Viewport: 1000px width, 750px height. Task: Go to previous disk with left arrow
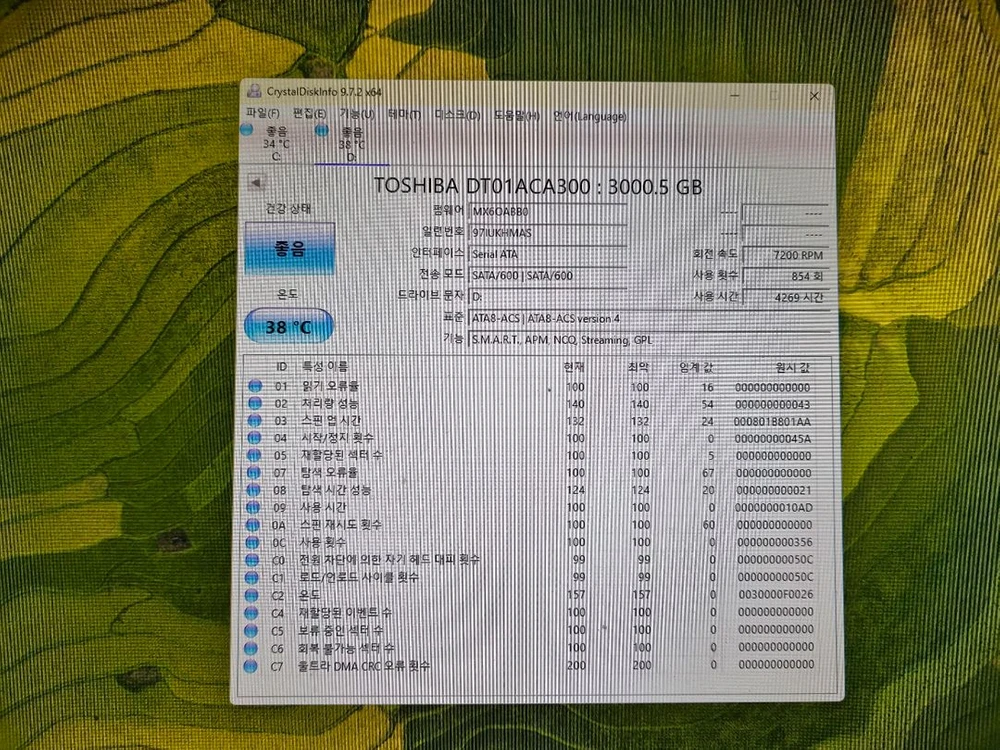[x=256, y=184]
